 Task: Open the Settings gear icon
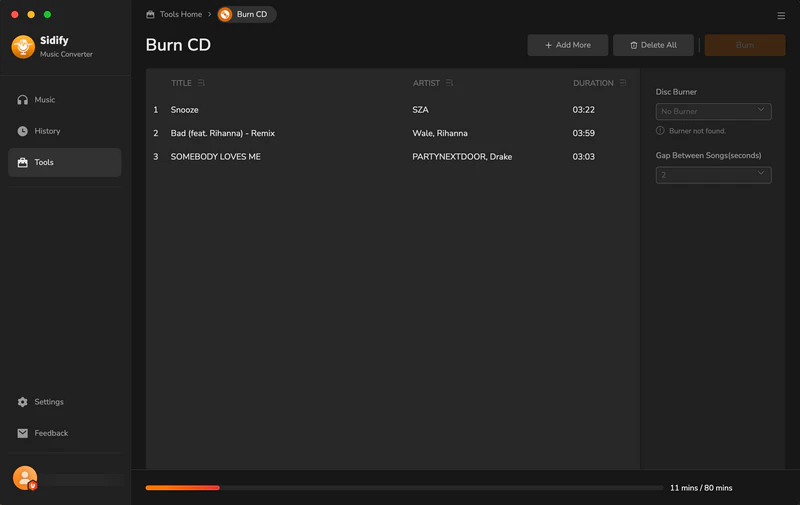[x=22, y=402]
